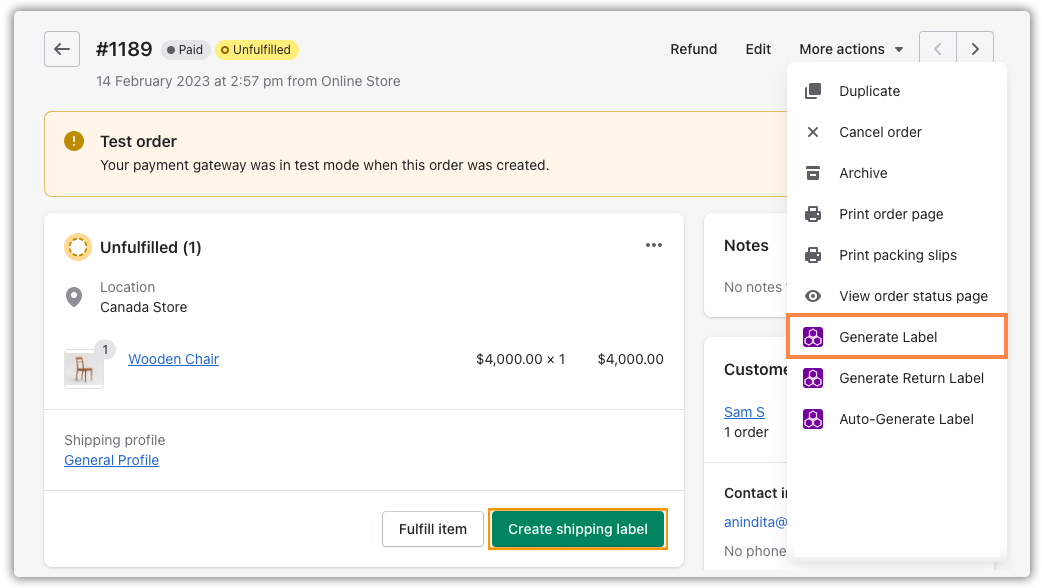Click the order date 14 February 2023 text

click(x=249, y=81)
